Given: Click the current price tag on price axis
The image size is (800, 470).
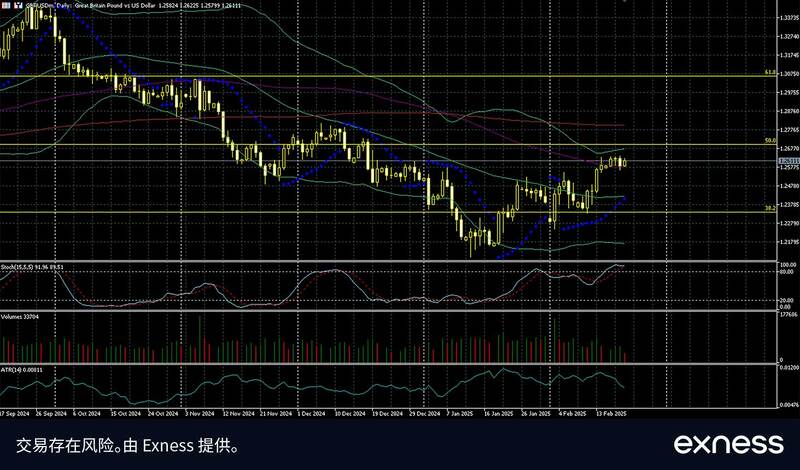Looking at the screenshot, I should click(x=789, y=160).
